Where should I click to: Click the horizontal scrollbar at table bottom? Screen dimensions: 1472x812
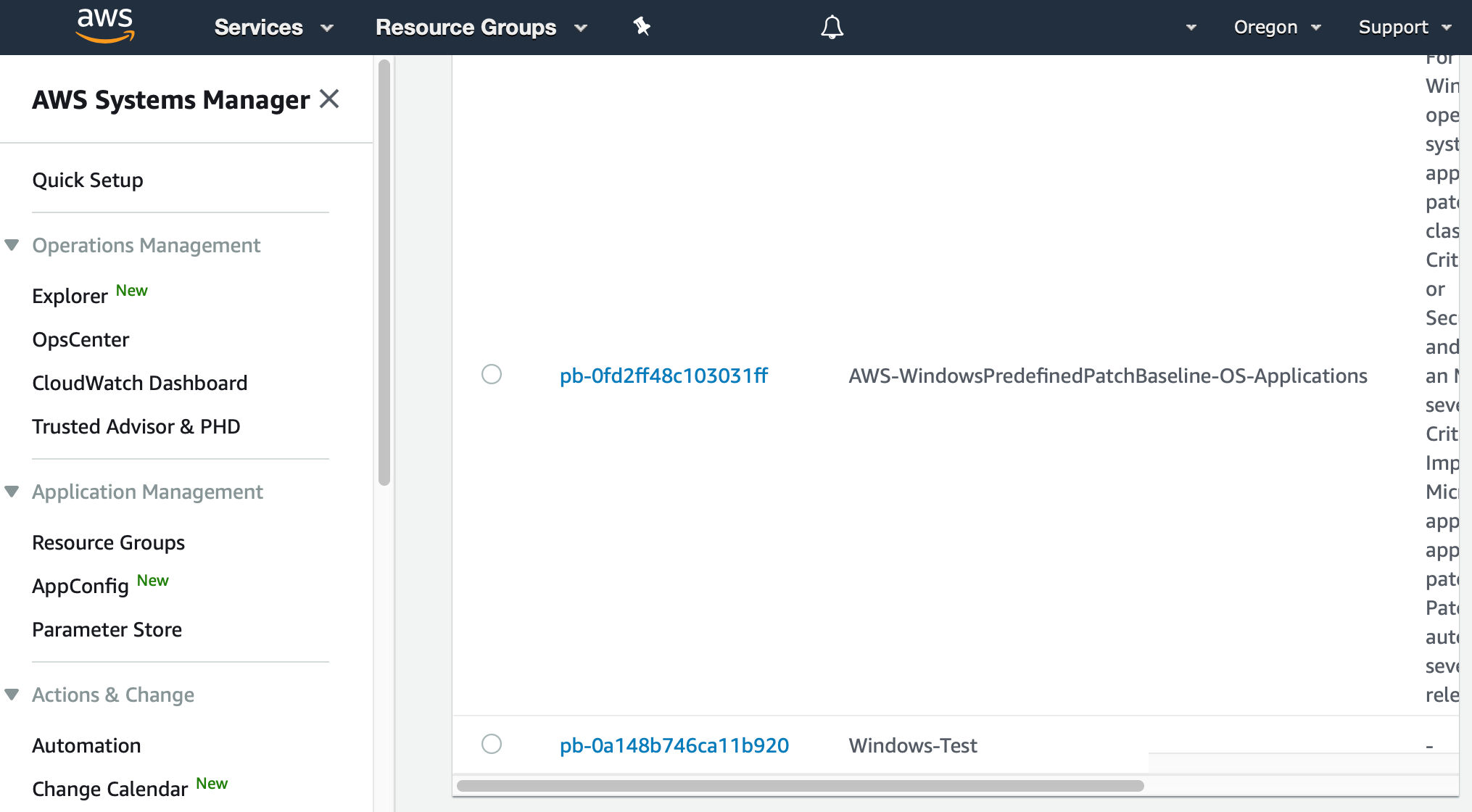[798, 785]
